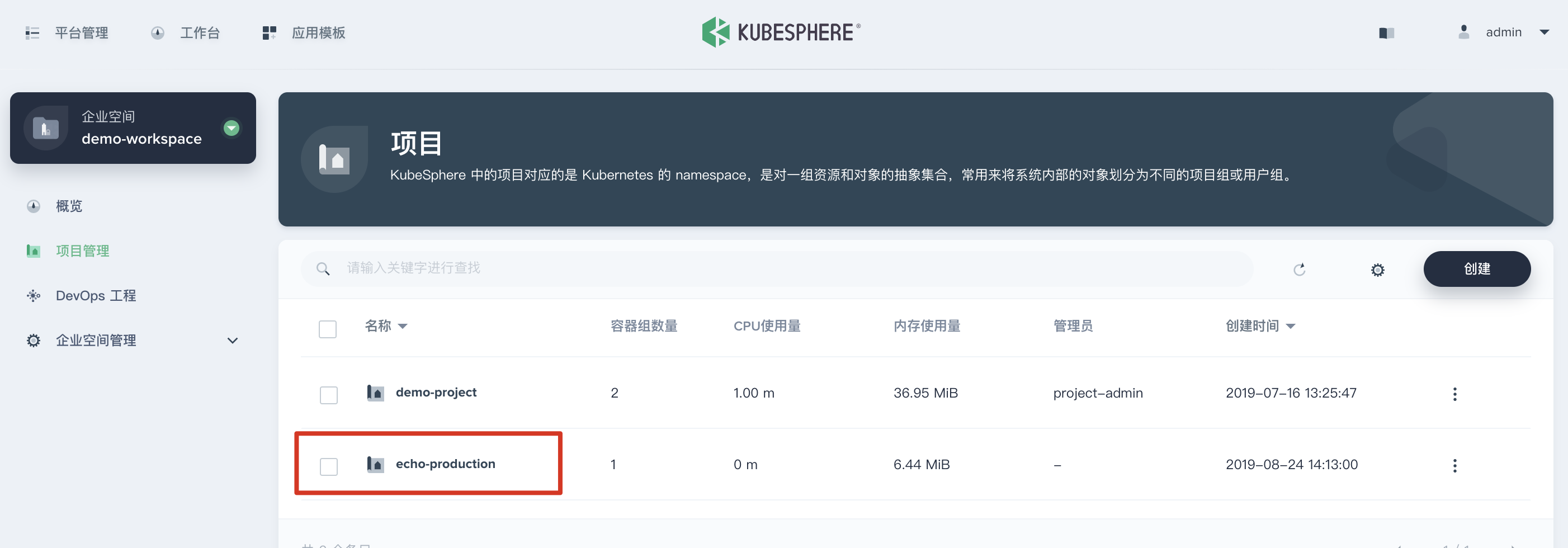Toggle the select-all checkbox in the table header

(328, 329)
